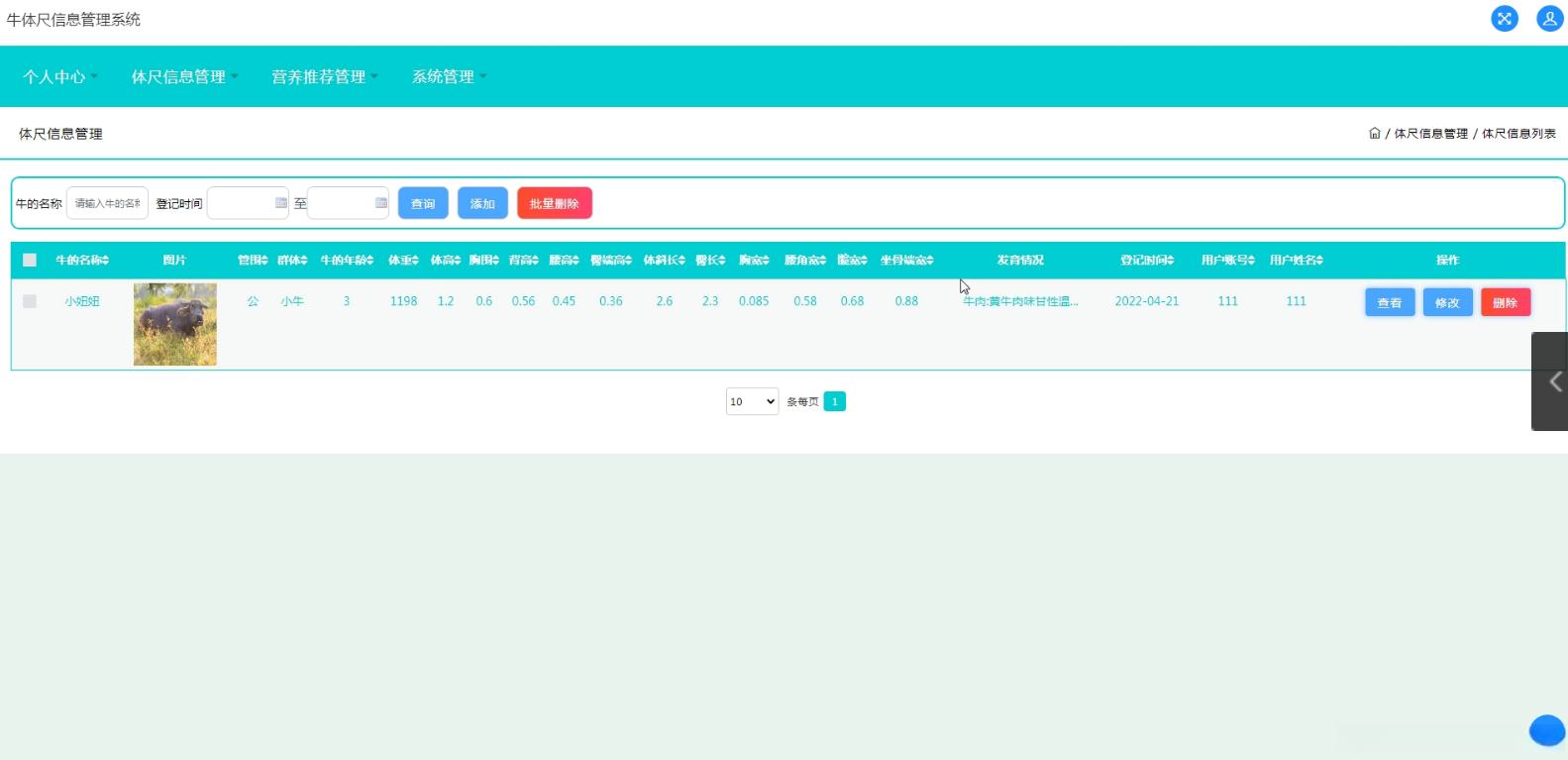Click the blue floating circle at bottom right
The width and height of the screenshot is (1568, 760).
1547,730
